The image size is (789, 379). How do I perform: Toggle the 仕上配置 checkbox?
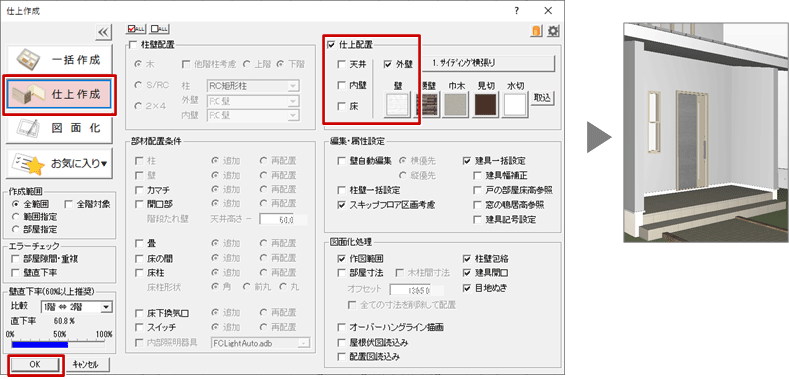(331, 45)
